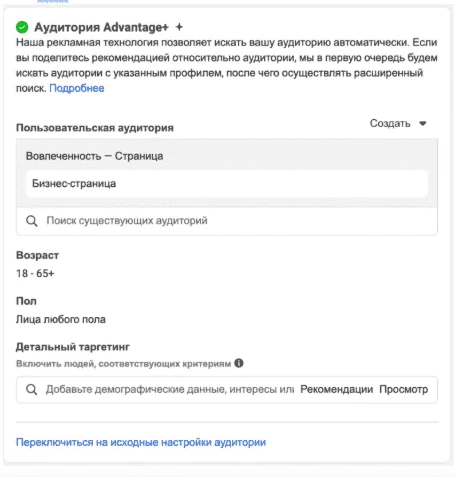Click the Аудитория Advantage+ heading

click(x=101, y=27)
